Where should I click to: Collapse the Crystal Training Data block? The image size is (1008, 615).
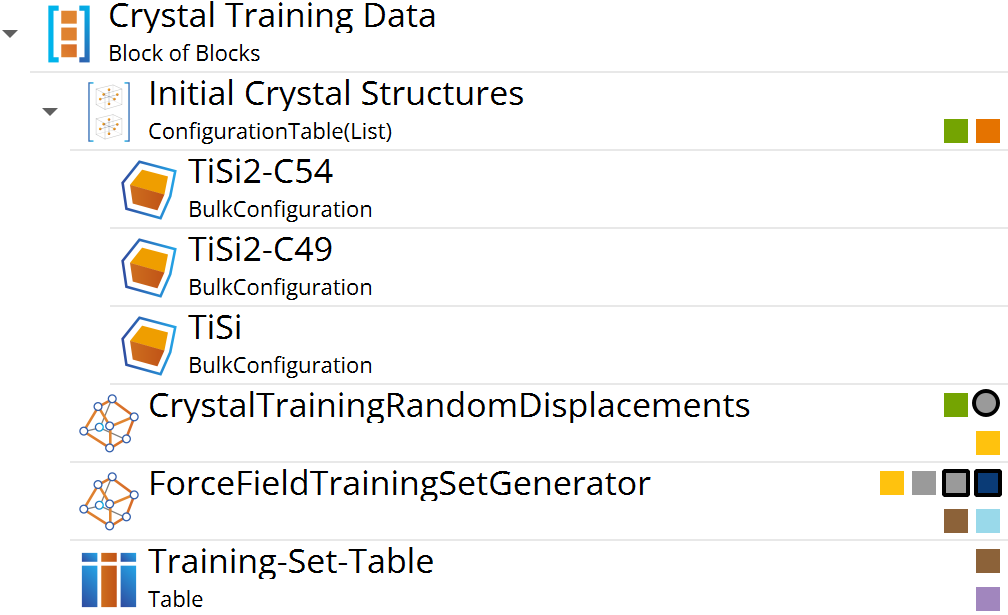tap(11, 34)
